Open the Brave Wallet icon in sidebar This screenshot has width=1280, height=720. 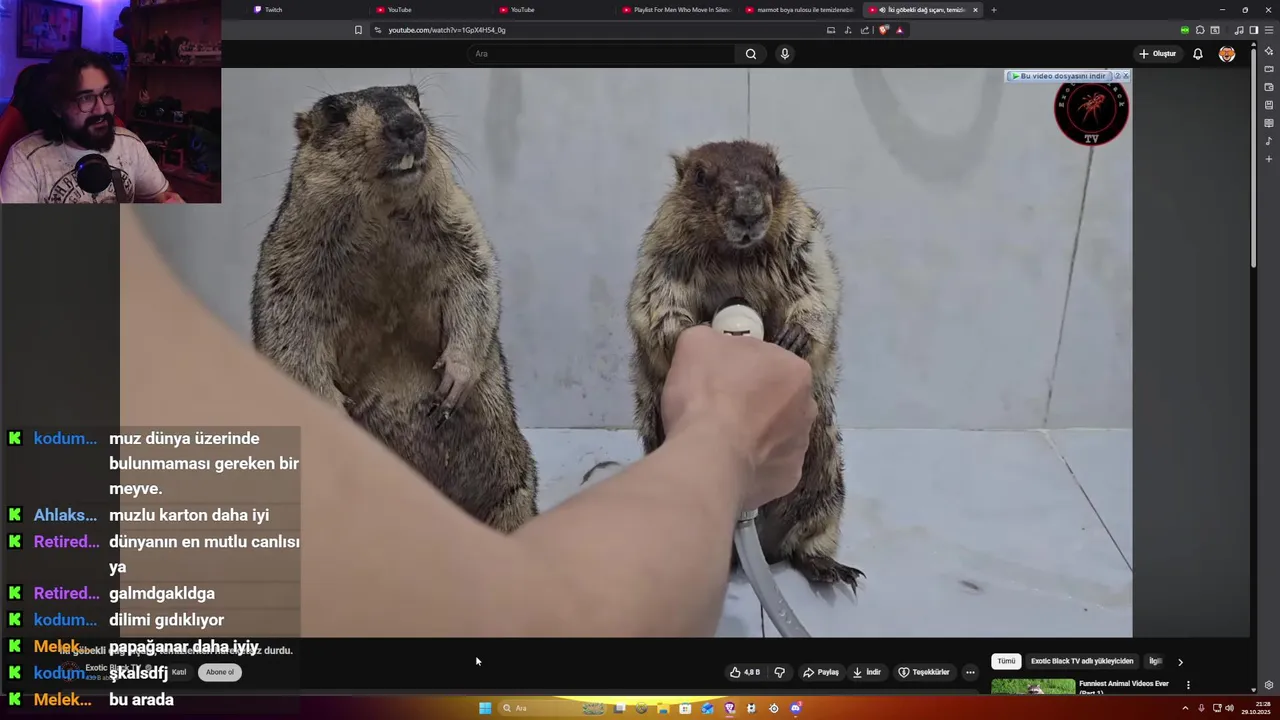[x=1269, y=87]
